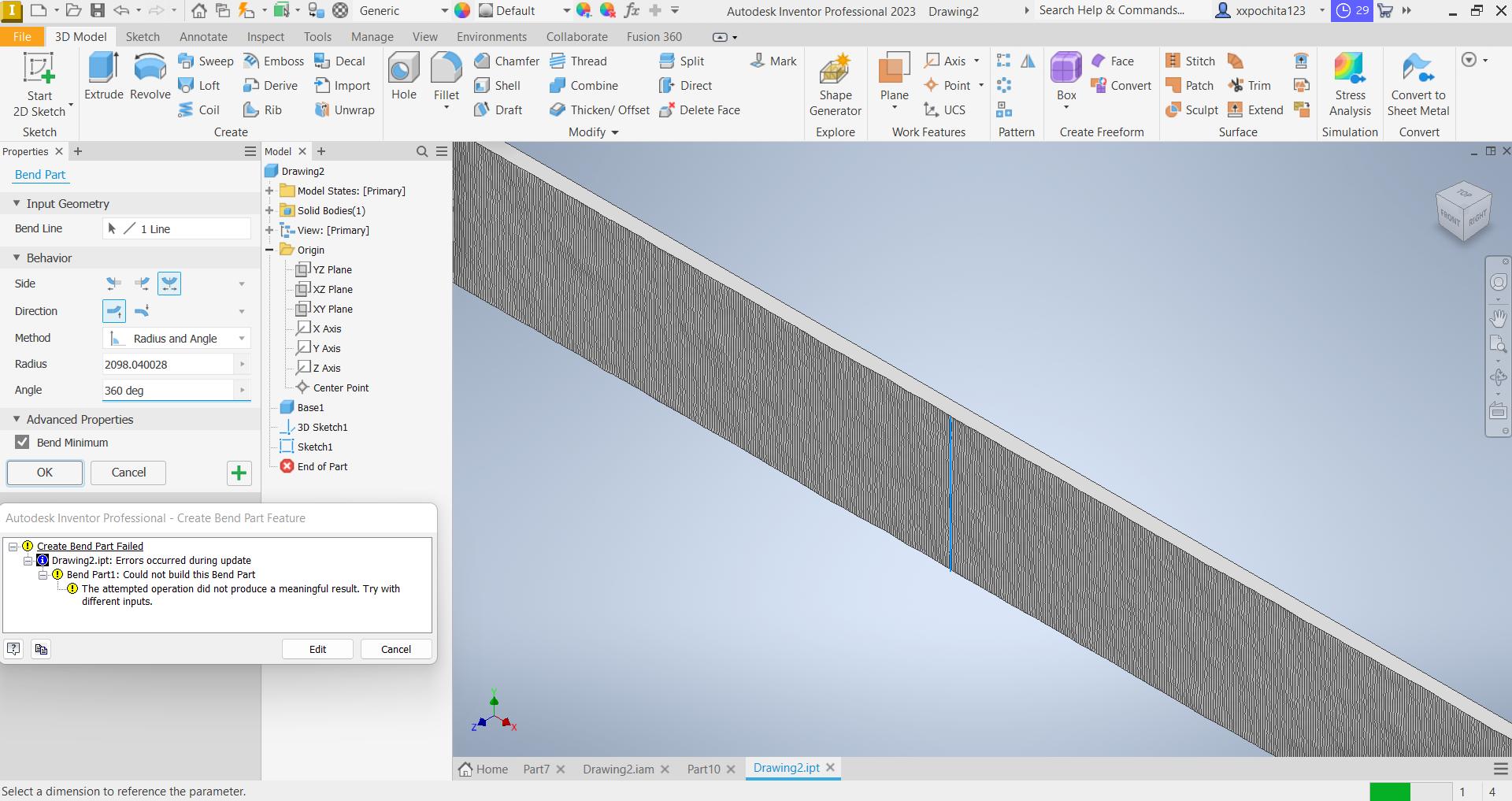1512x801 pixels.
Task: Select the Extrude tool
Action: pyautogui.click(x=104, y=77)
